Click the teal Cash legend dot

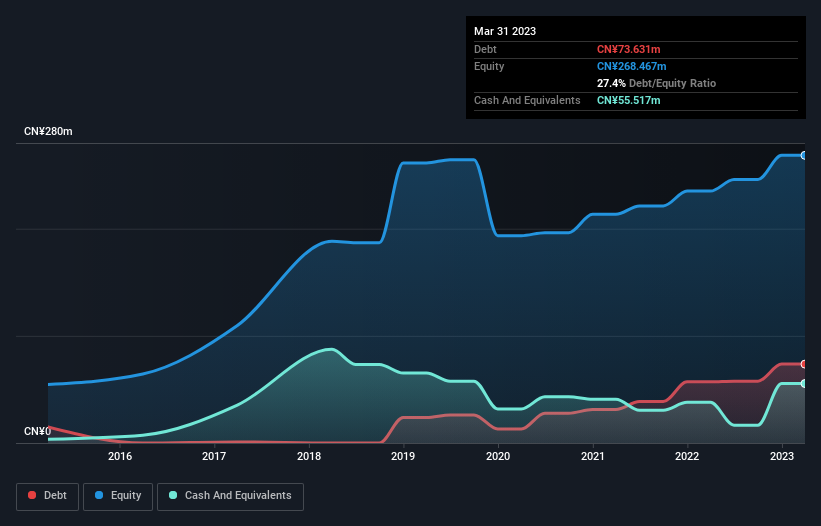173,495
